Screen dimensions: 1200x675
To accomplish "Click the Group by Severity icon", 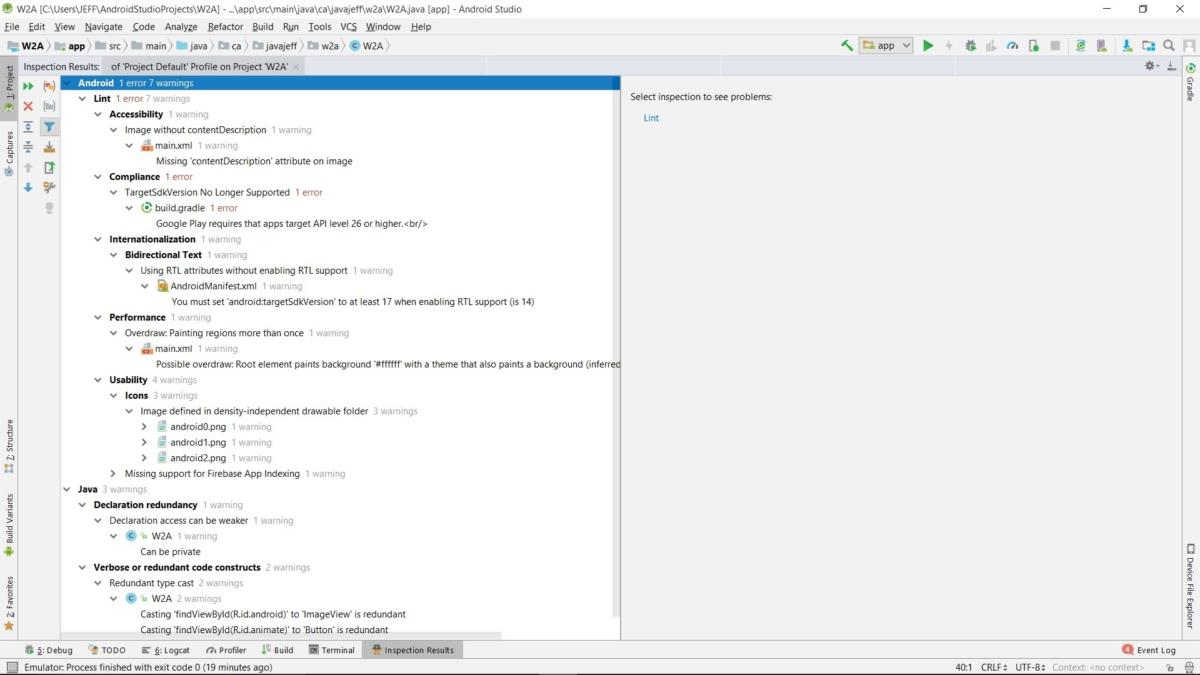I will pos(49,86).
